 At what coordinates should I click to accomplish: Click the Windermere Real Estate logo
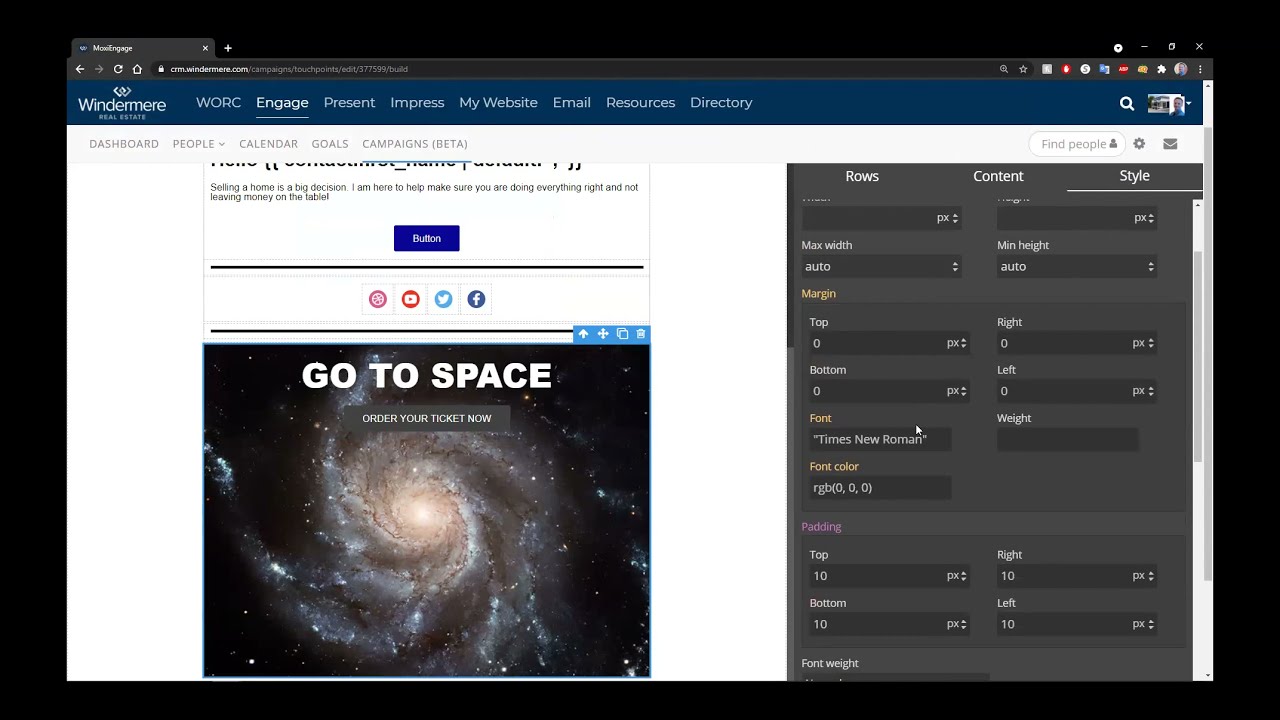[x=122, y=102]
